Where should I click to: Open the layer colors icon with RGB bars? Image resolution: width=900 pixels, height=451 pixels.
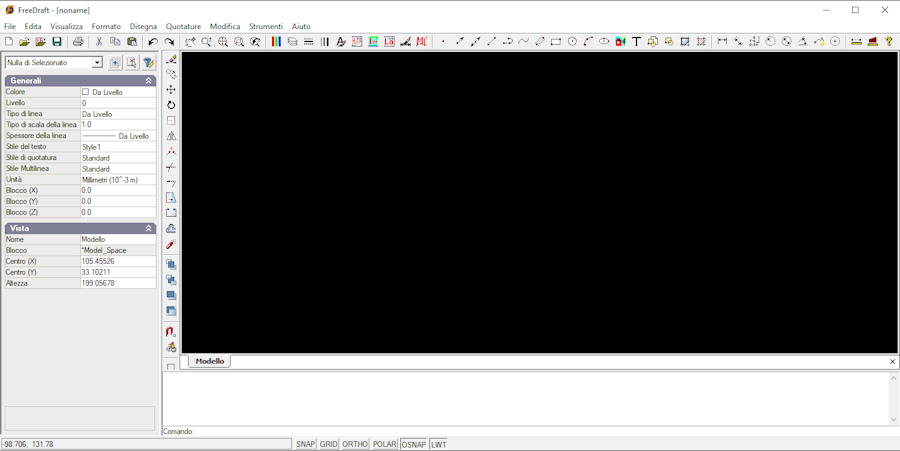[x=276, y=41]
